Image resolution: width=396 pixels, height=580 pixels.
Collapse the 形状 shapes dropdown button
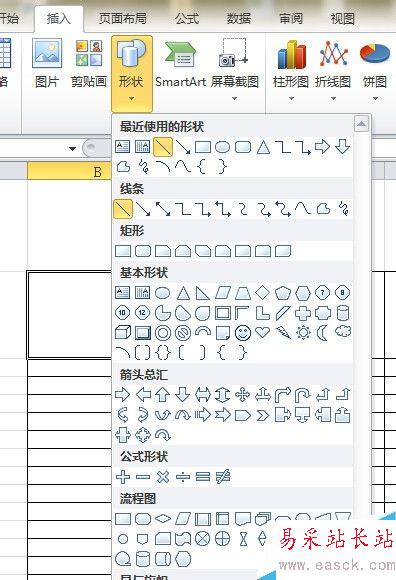pos(132,73)
